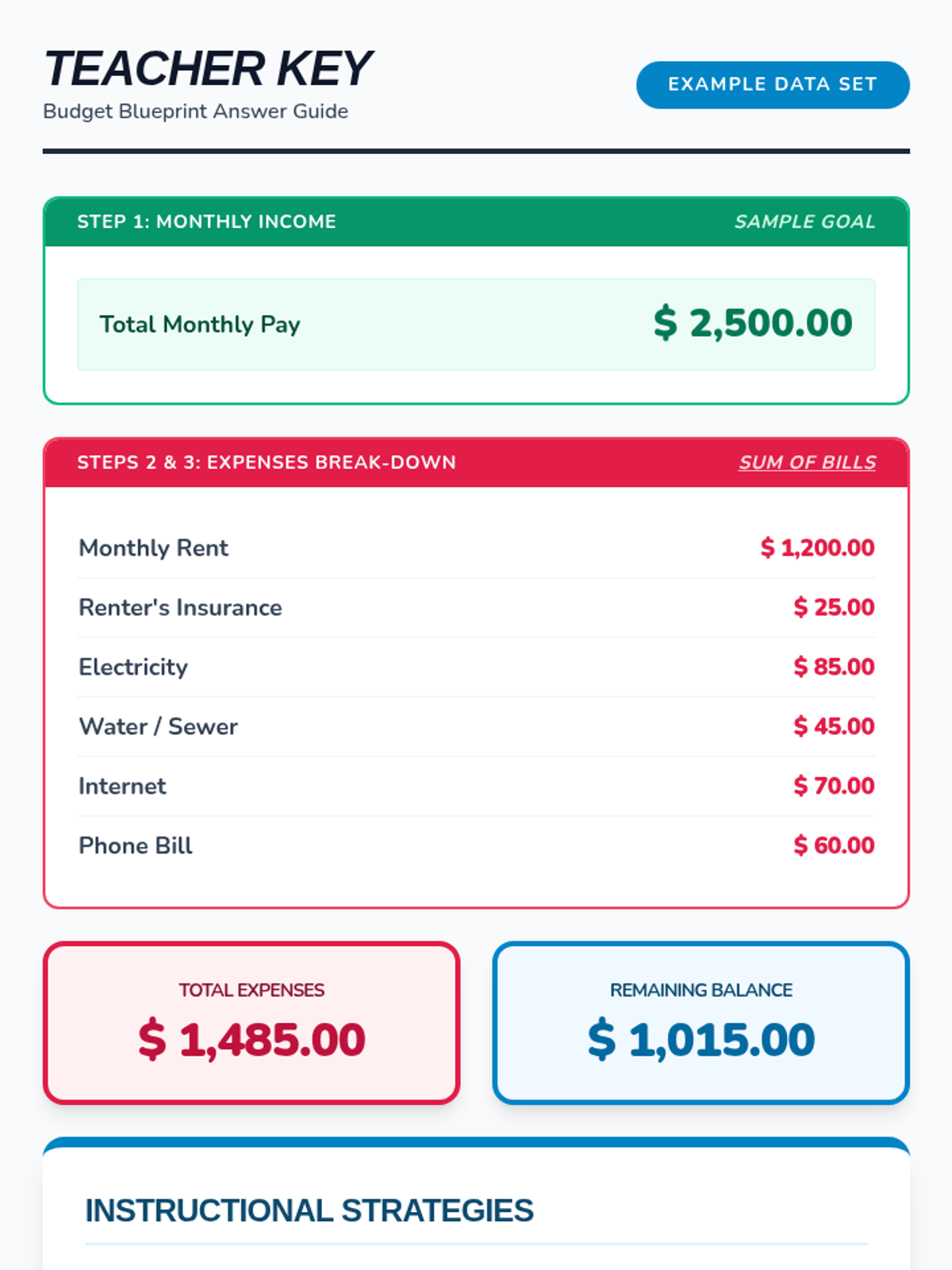Click the $2,500.00 monthly pay amount
Image resolution: width=952 pixels, height=1270 pixels.
[752, 323]
